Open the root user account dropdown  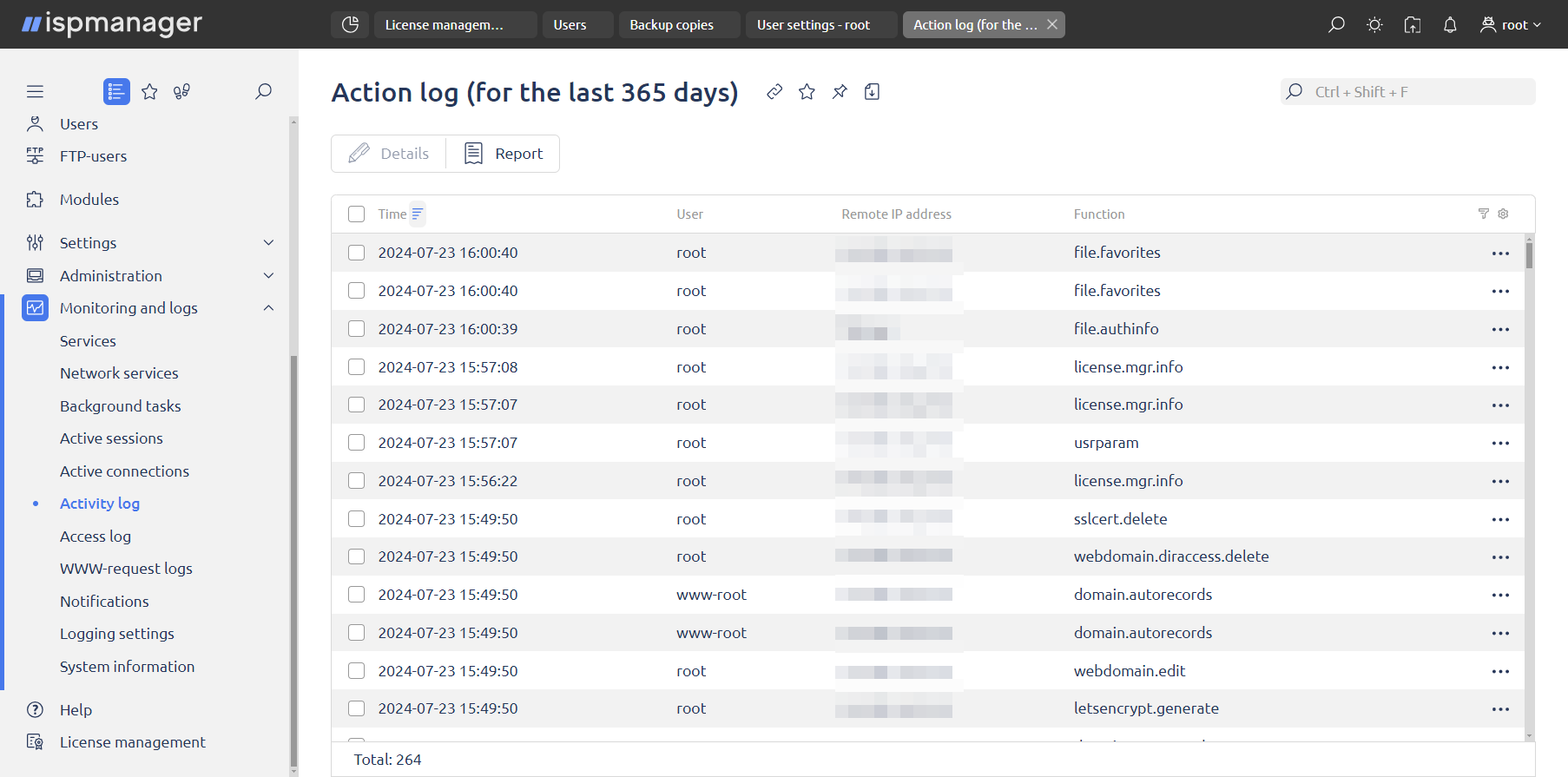pyautogui.click(x=1512, y=25)
